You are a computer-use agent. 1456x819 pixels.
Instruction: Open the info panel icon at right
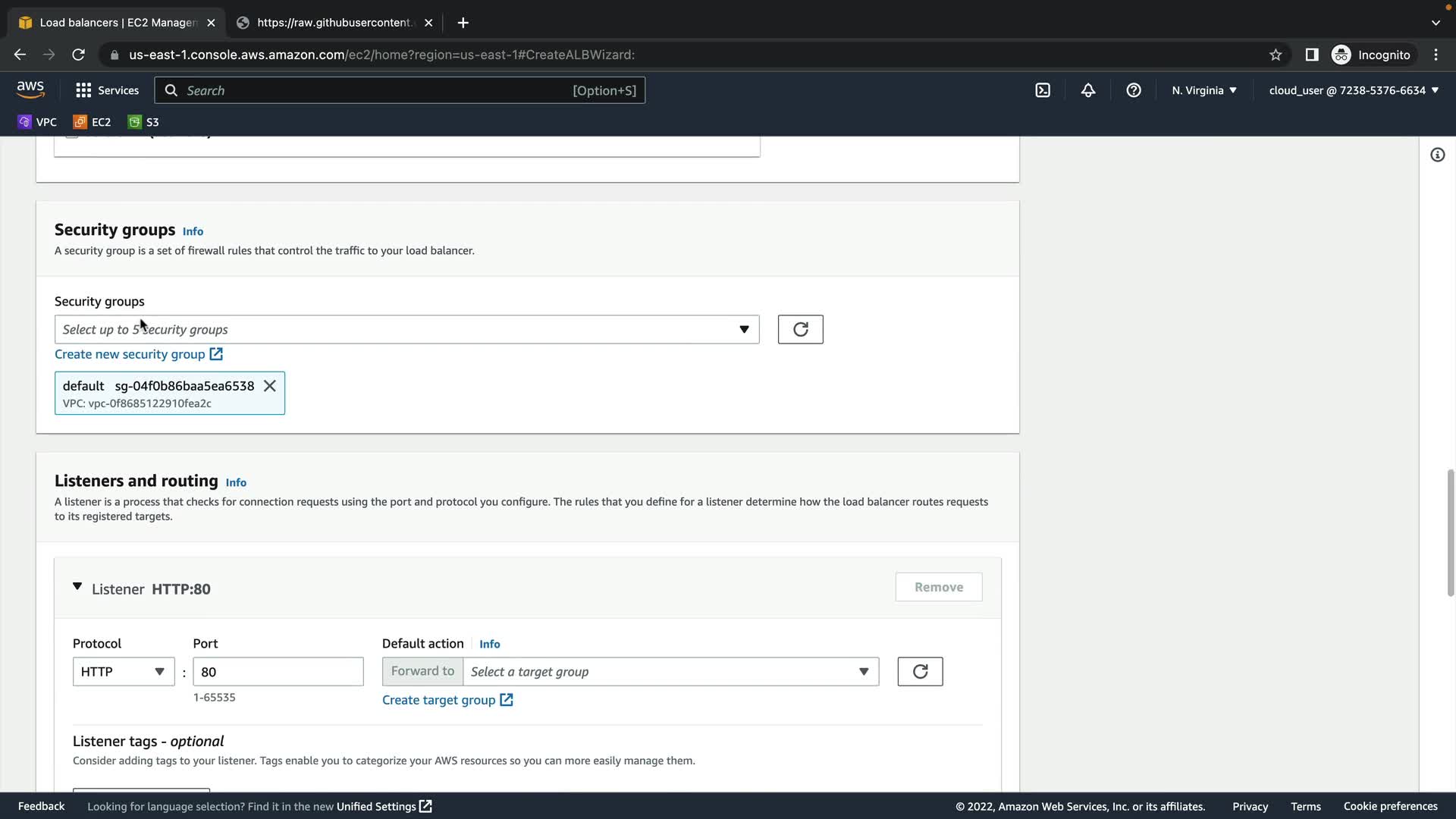point(1437,155)
